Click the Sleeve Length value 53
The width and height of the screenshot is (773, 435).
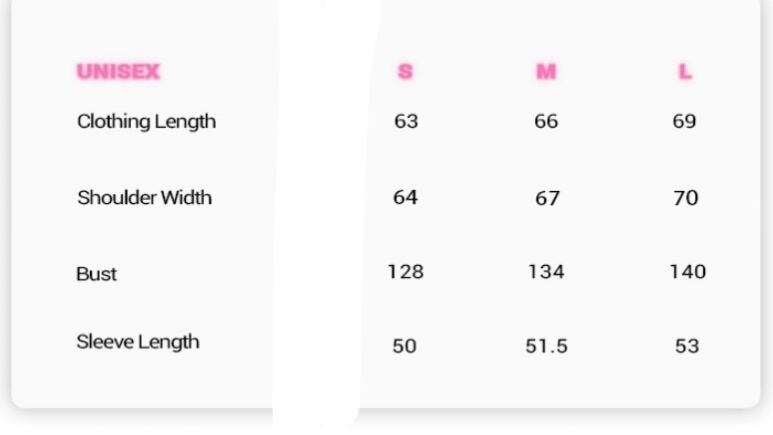(x=686, y=346)
